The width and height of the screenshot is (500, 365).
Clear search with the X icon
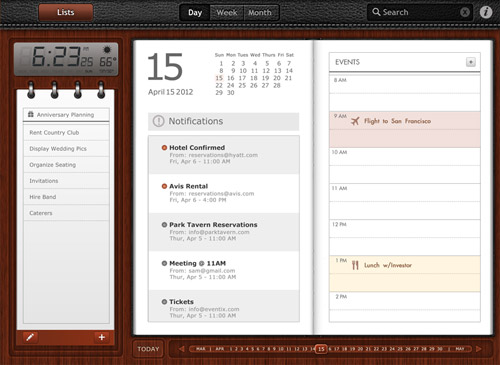(465, 12)
